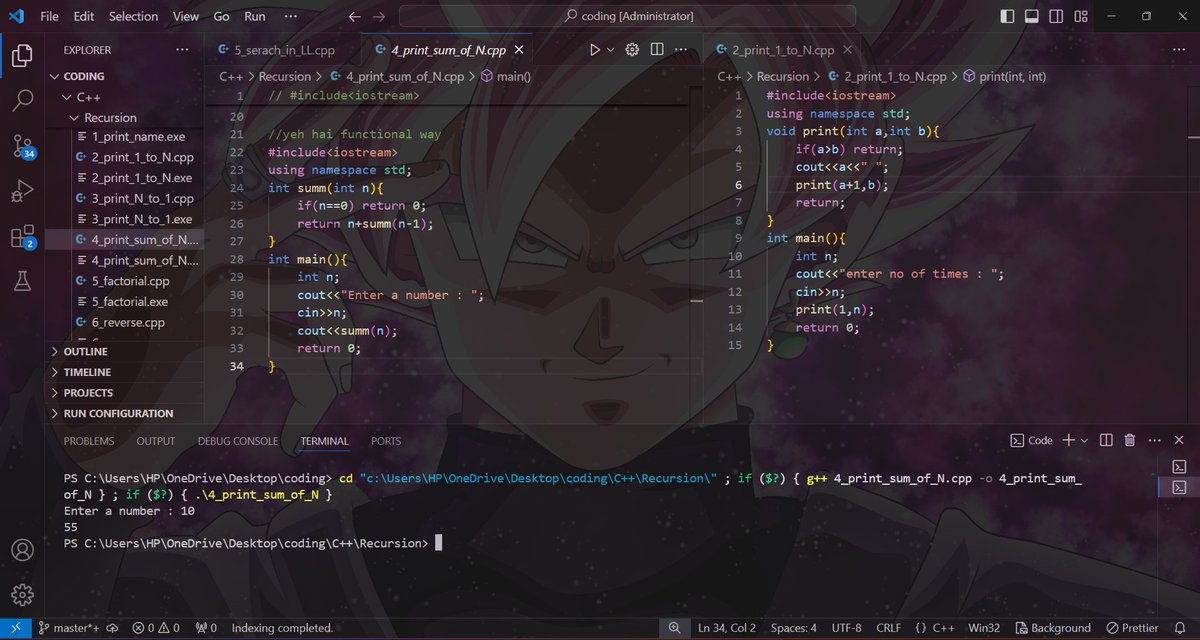Collapse the Recursion folder in explorer
Image resolution: width=1200 pixels, height=640 pixels.
click(125, 118)
